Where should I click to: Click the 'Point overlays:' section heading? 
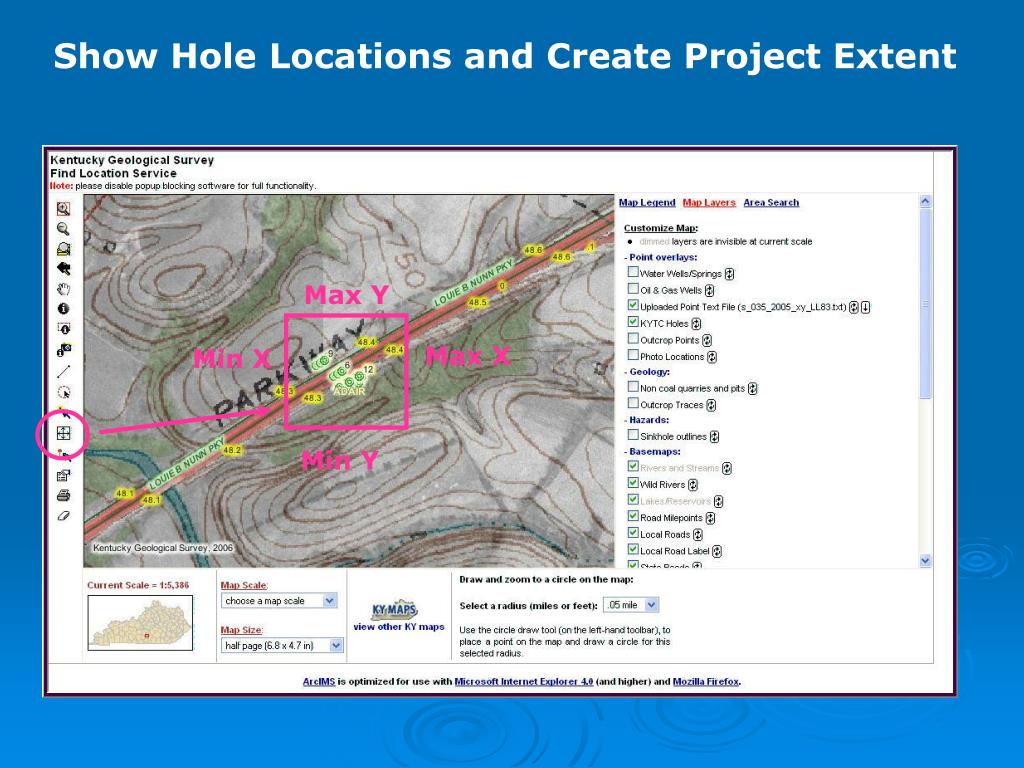coord(663,257)
